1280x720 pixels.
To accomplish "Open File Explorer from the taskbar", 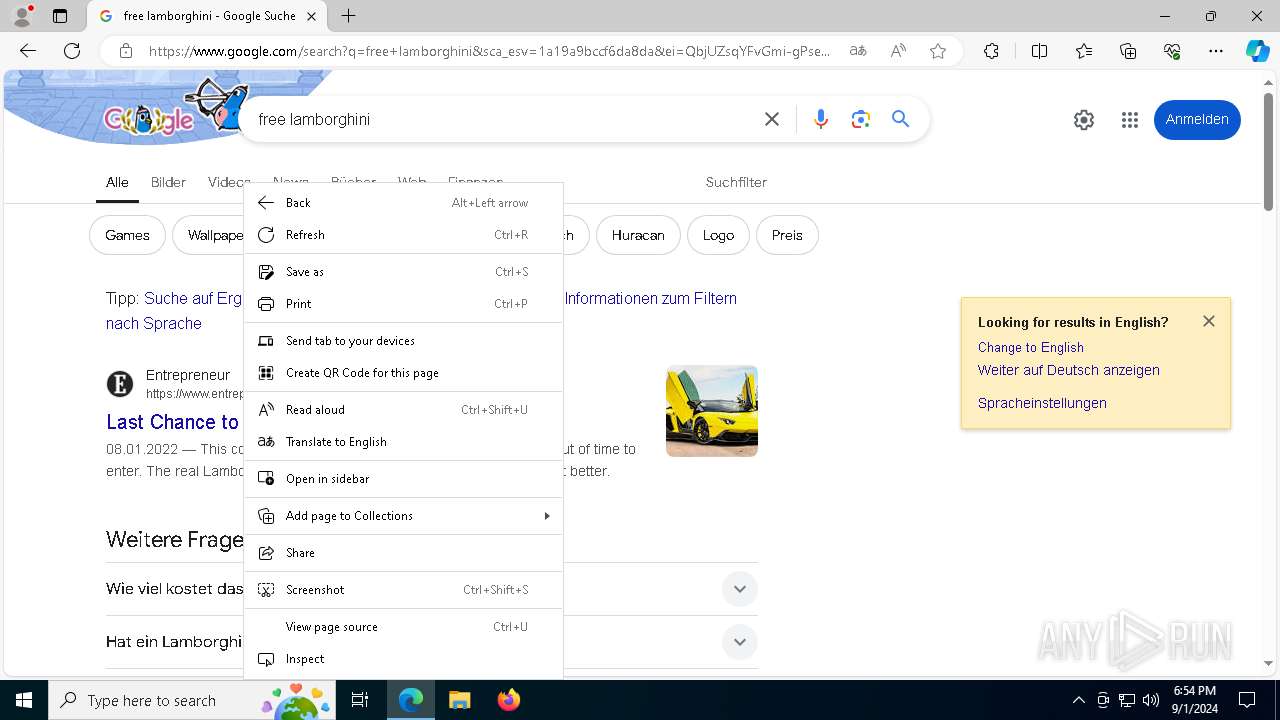I will pyautogui.click(x=459, y=700).
